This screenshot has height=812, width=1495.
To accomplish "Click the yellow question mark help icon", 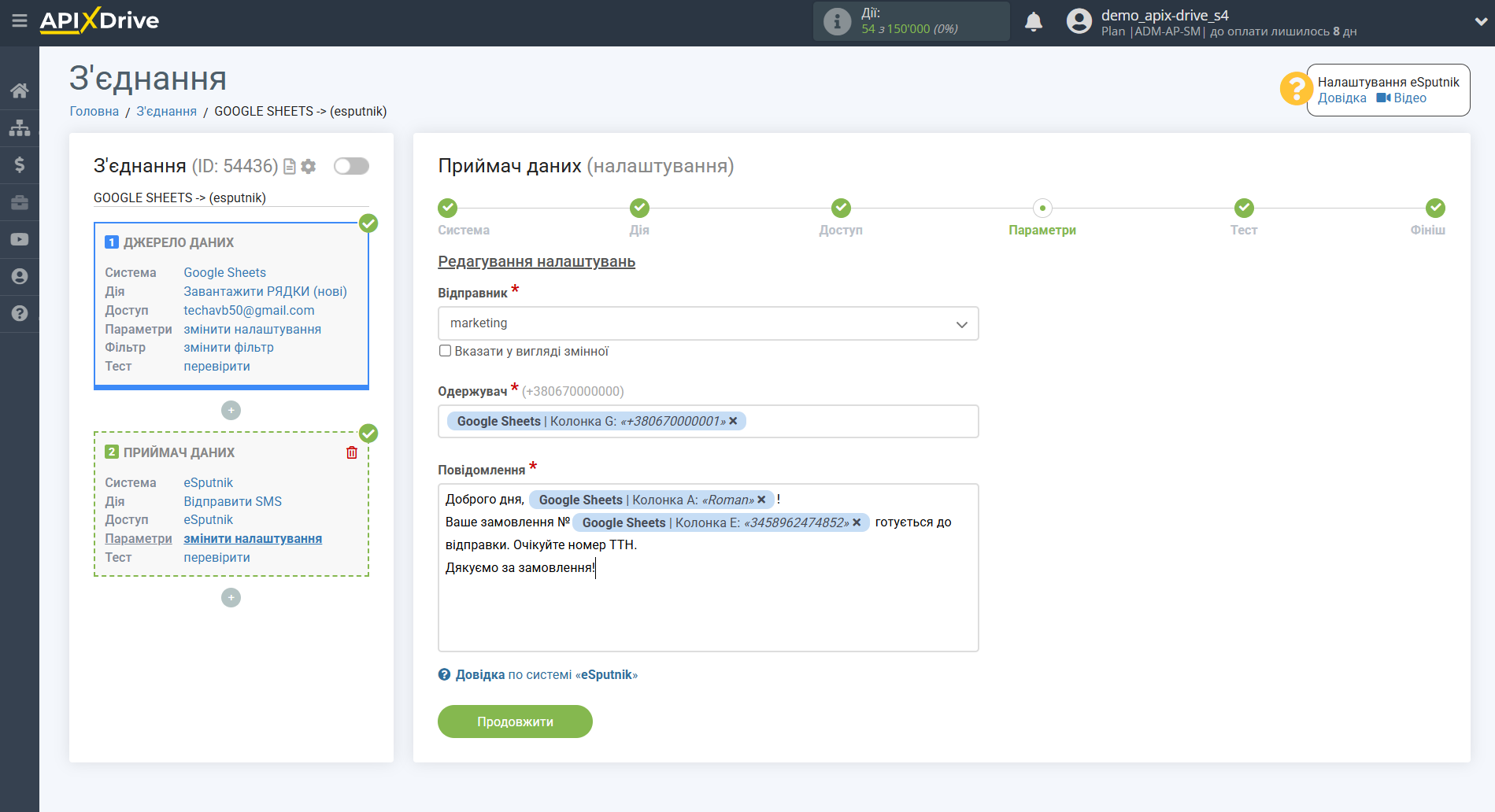I will (x=1296, y=88).
